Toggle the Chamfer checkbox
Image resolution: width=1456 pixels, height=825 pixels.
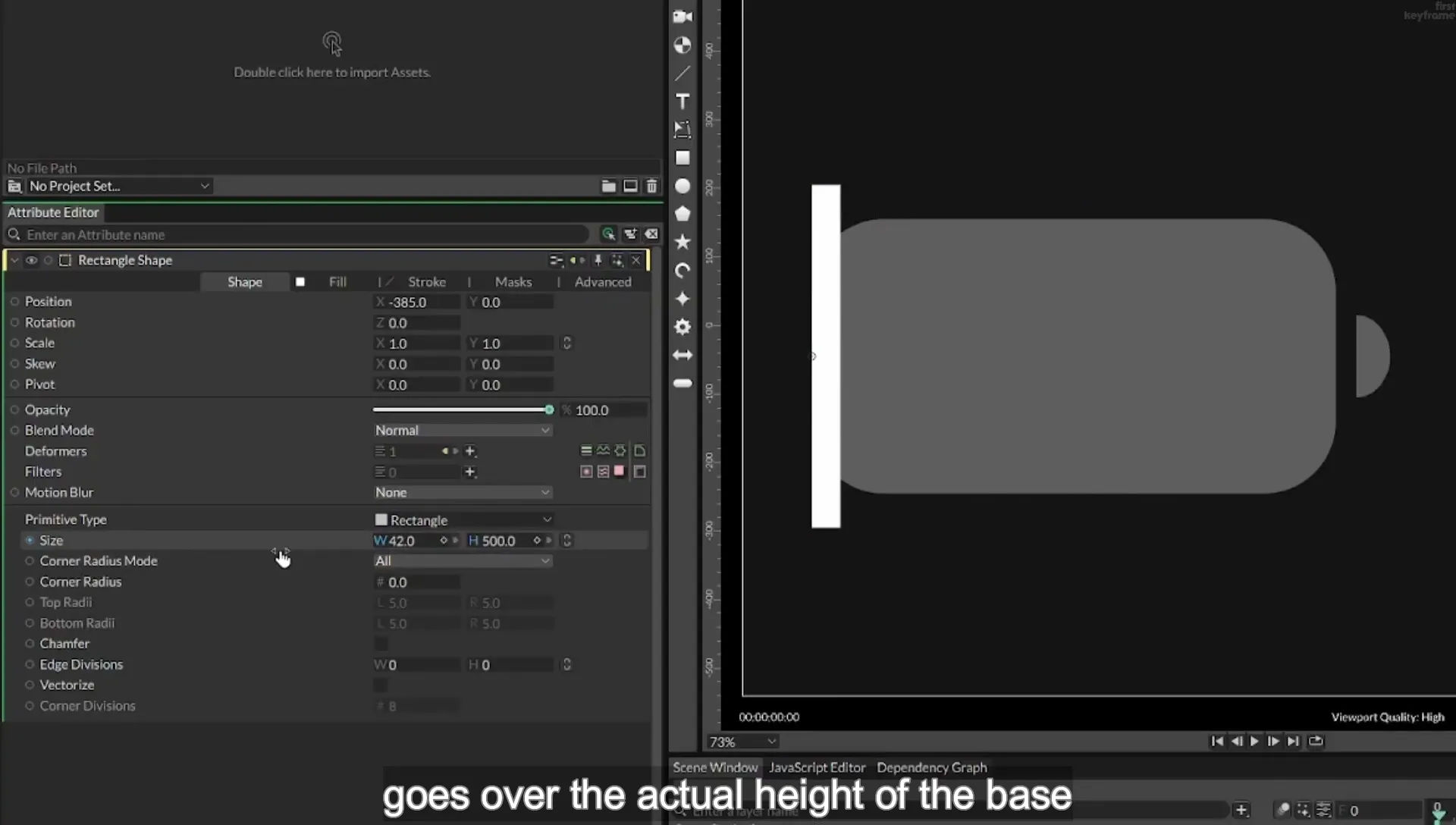381,644
